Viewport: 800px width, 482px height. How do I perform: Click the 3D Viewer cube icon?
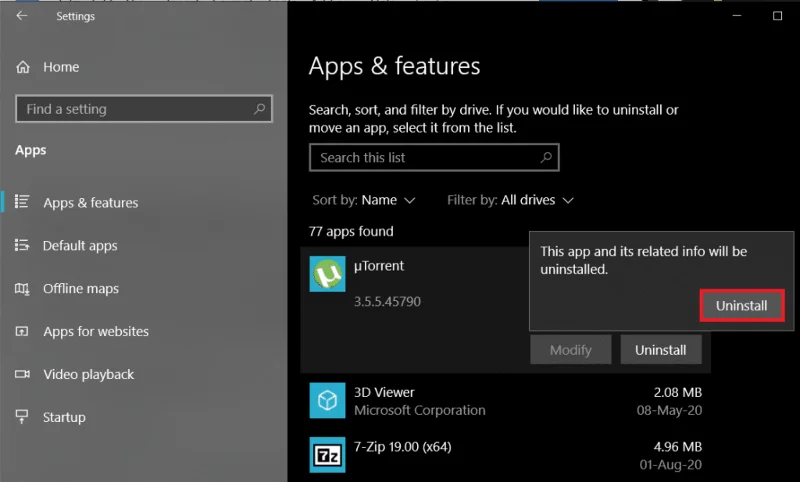327,400
